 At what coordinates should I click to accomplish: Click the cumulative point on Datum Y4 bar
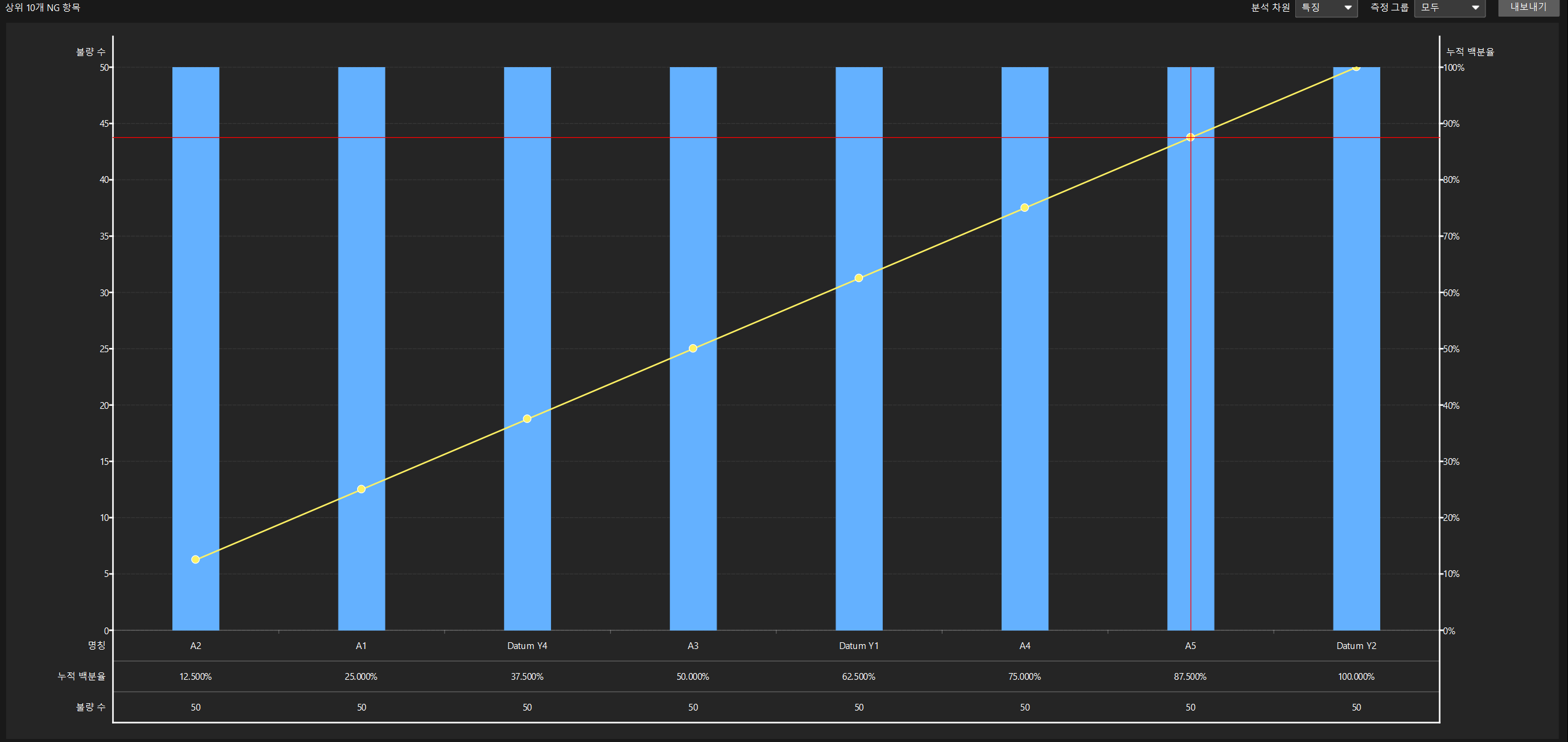pyautogui.click(x=528, y=419)
